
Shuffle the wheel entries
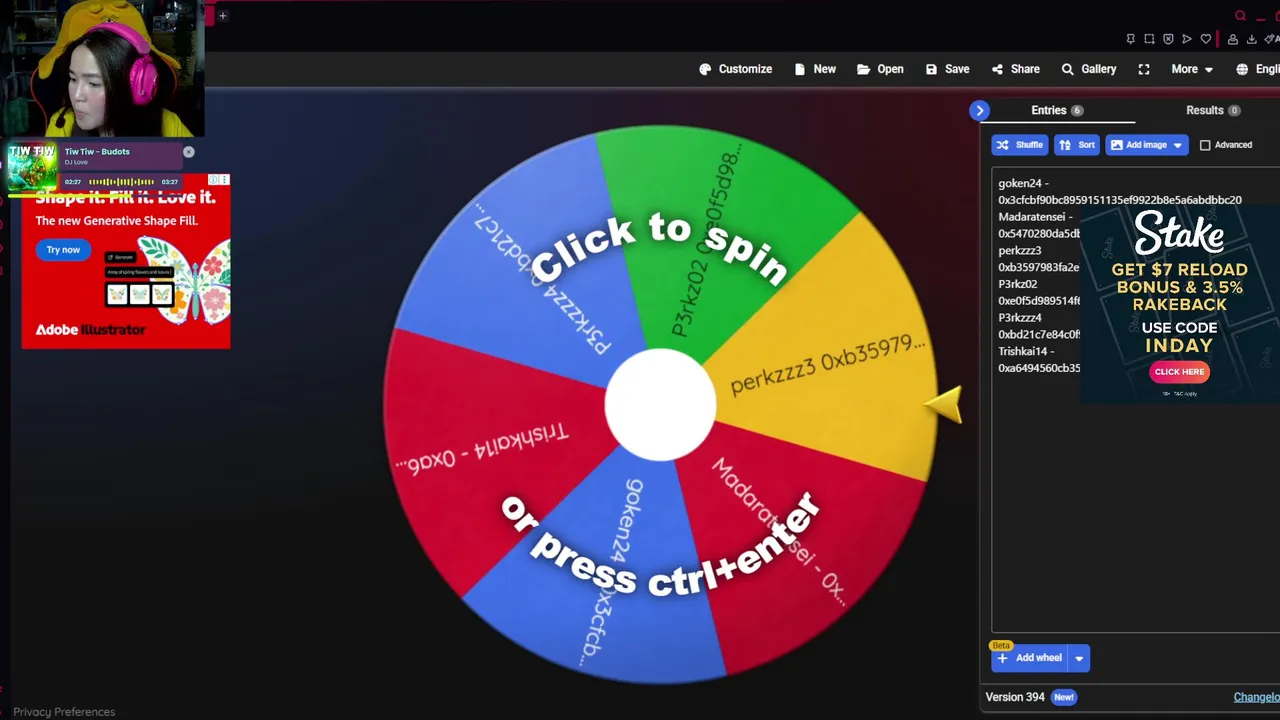[x=1020, y=145]
